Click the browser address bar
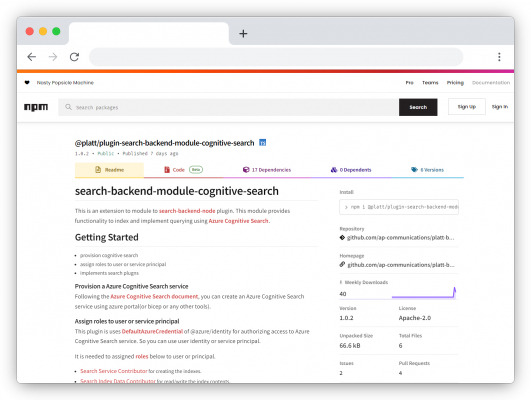This screenshot has width=531, height=400. (x=276, y=57)
